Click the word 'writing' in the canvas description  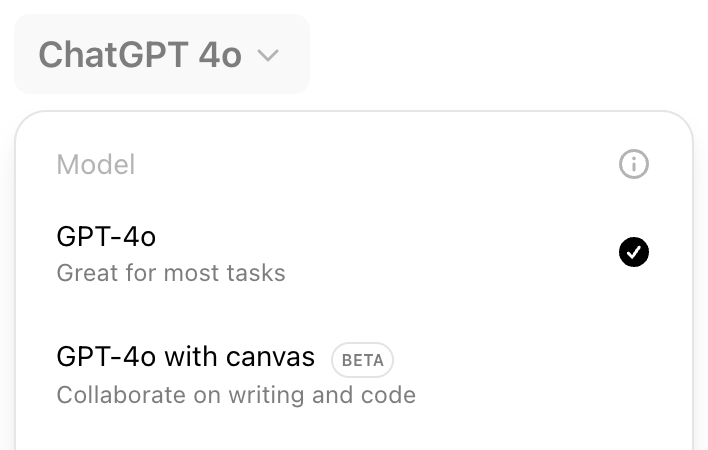tap(267, 394)
